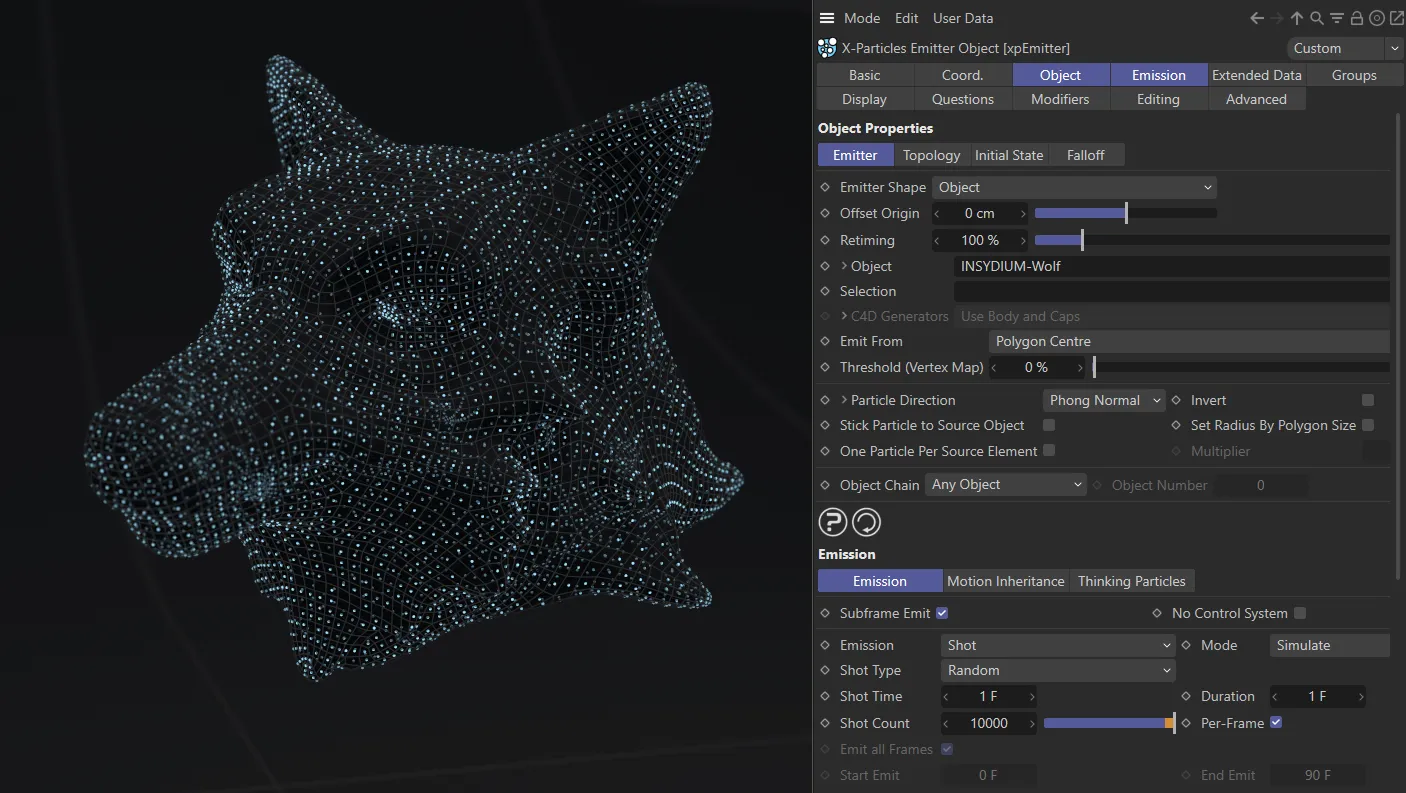Open the Emitter Shape dropdown

pyautogui.click(x=1074, y=187)
